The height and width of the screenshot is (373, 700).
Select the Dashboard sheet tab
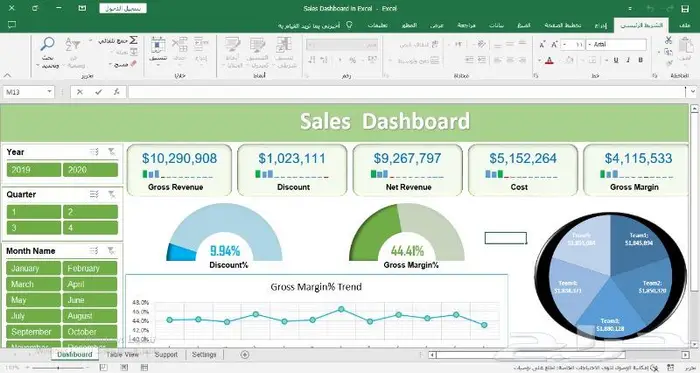point(75,355)
